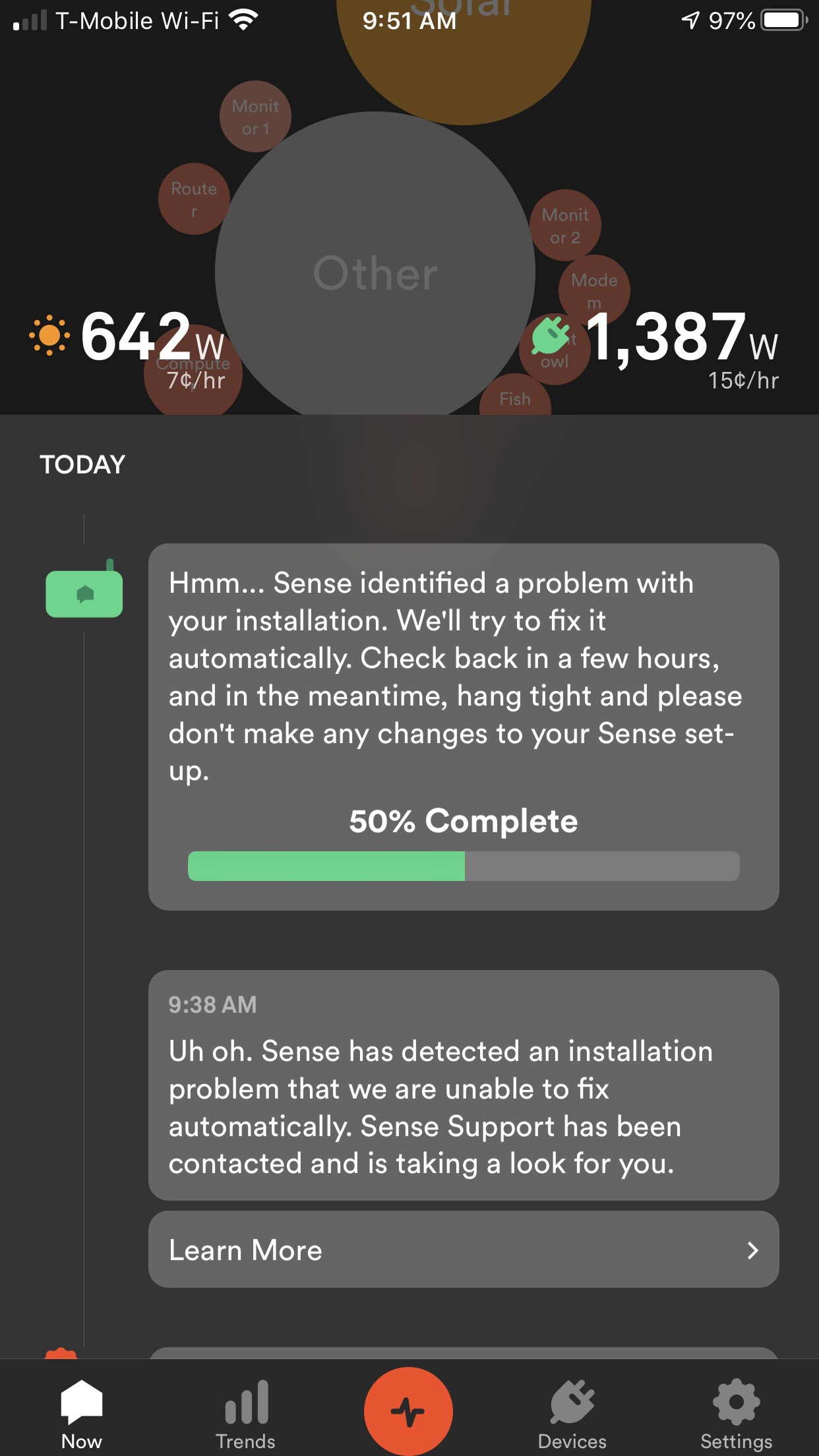The image size is (819, 1456).
Task: Tap the orange sun solar icon
Action: click(49, 336)
